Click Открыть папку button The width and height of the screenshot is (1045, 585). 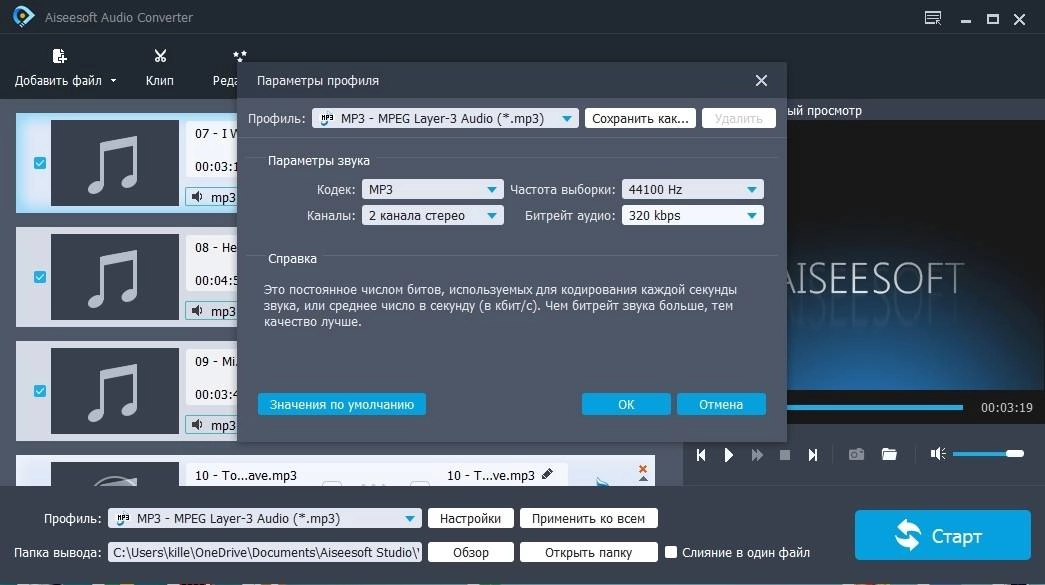click(x=588, y=552)
